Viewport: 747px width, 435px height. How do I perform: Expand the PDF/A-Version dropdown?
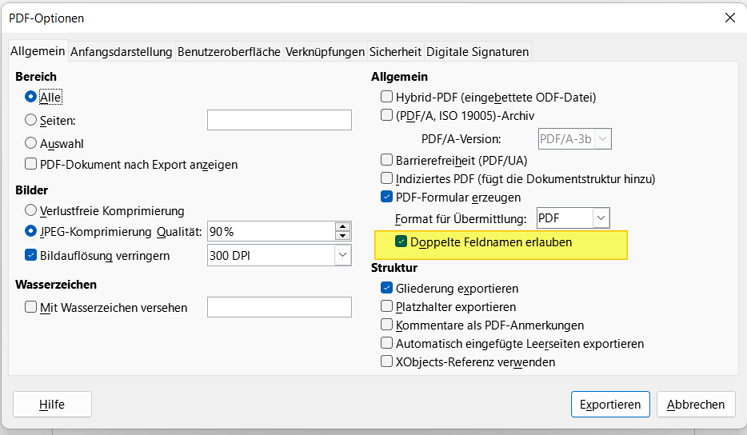tap(602, 139)
